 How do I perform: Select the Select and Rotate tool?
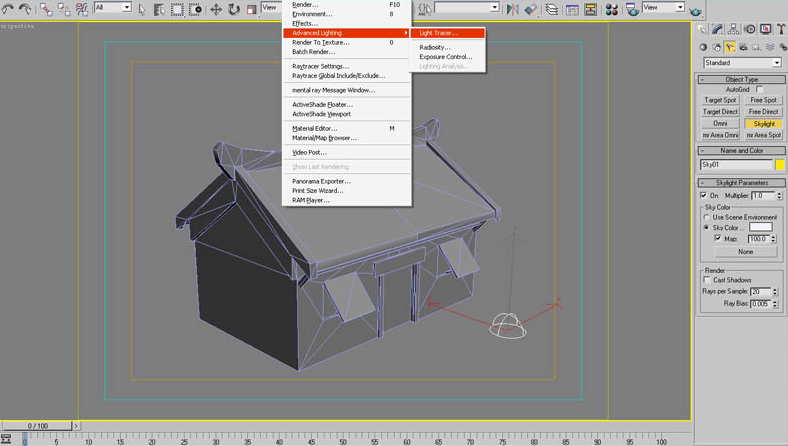coord(232,8)
